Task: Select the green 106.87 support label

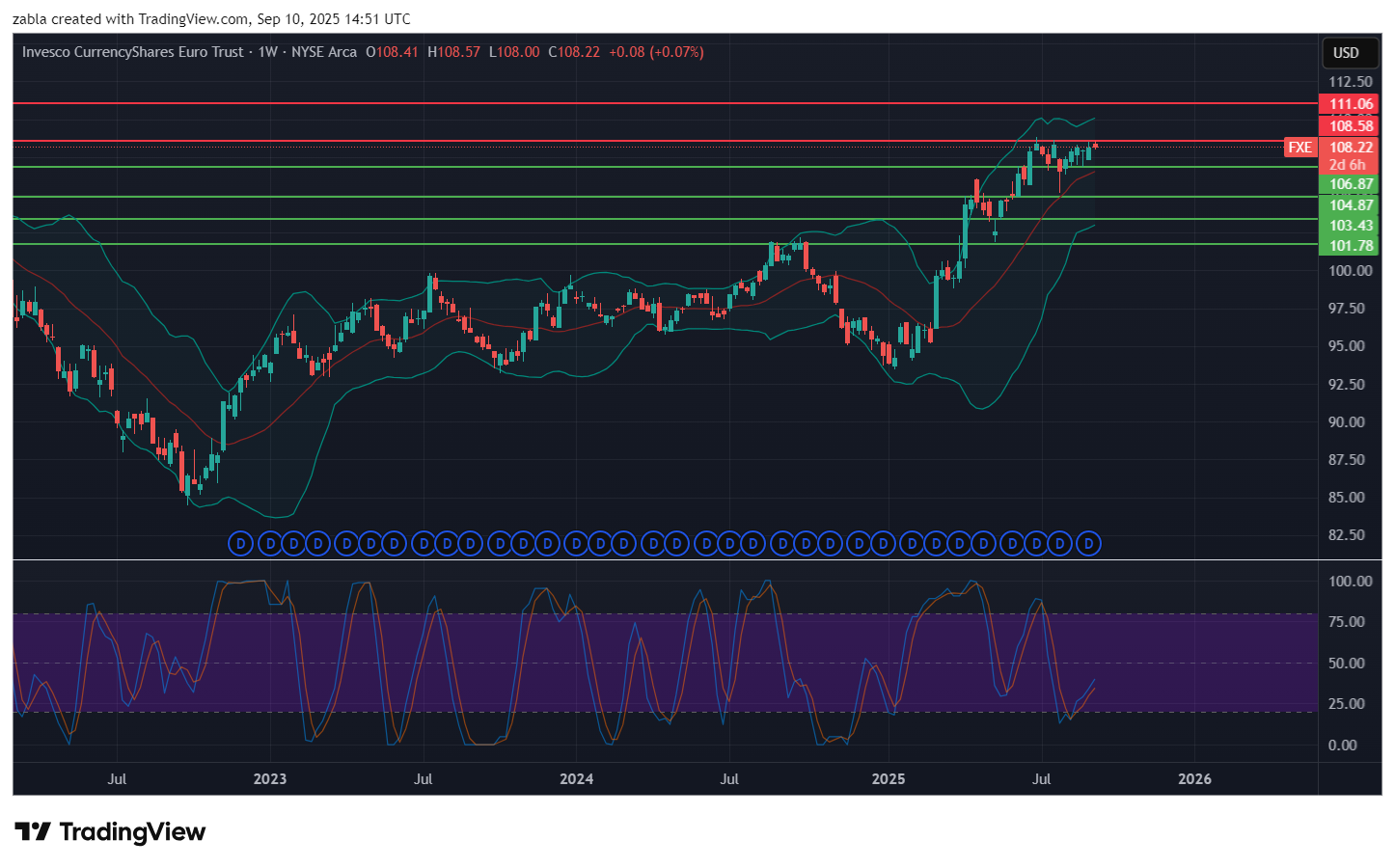Action: [x=1350, y=184]
